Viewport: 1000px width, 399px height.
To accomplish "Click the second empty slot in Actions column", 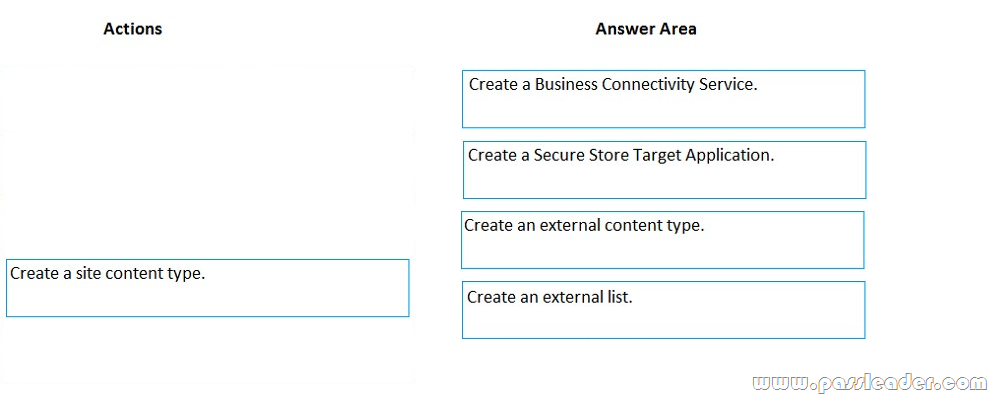I will [207, 161].
